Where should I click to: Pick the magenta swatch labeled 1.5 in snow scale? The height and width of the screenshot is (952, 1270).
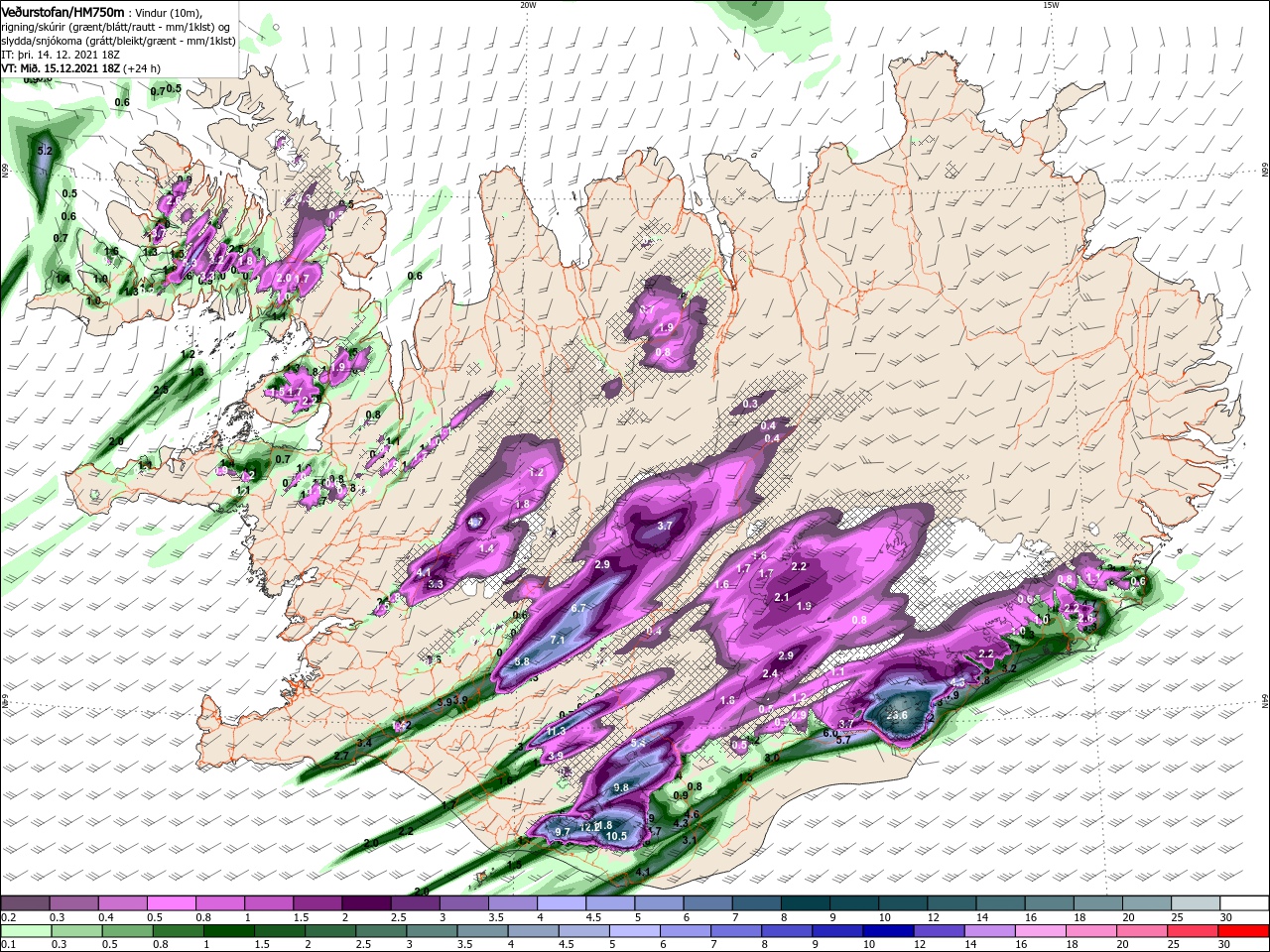click(x=317, y=903)
